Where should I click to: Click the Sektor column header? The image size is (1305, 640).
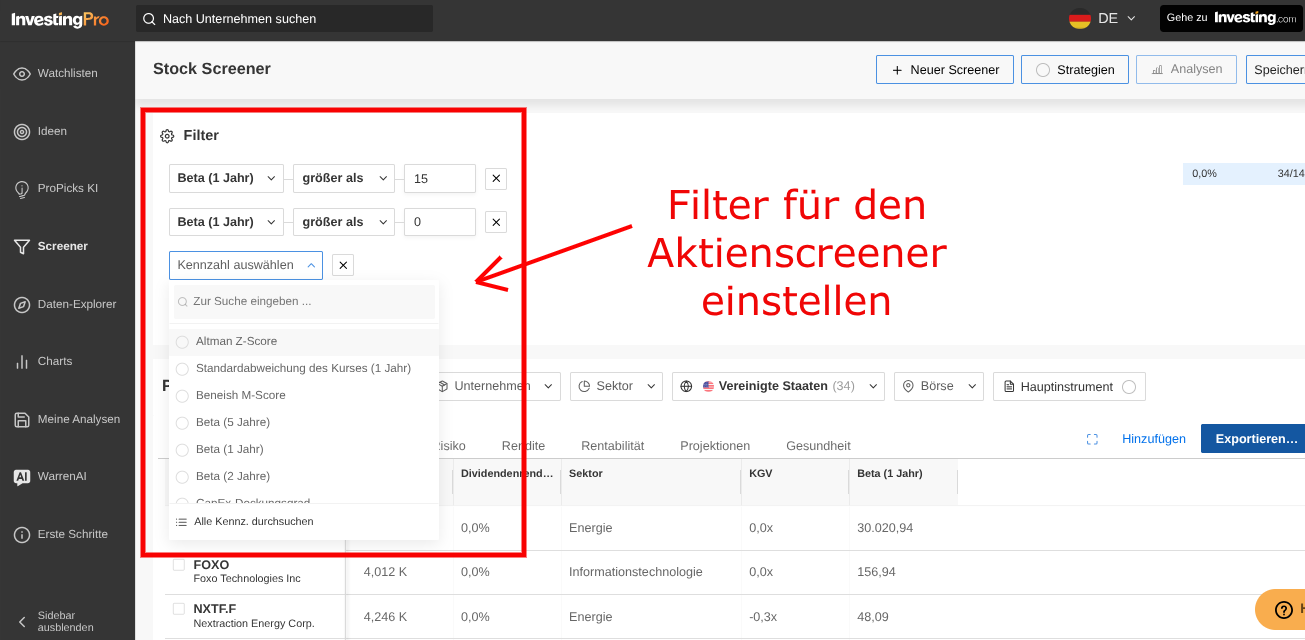586,474
